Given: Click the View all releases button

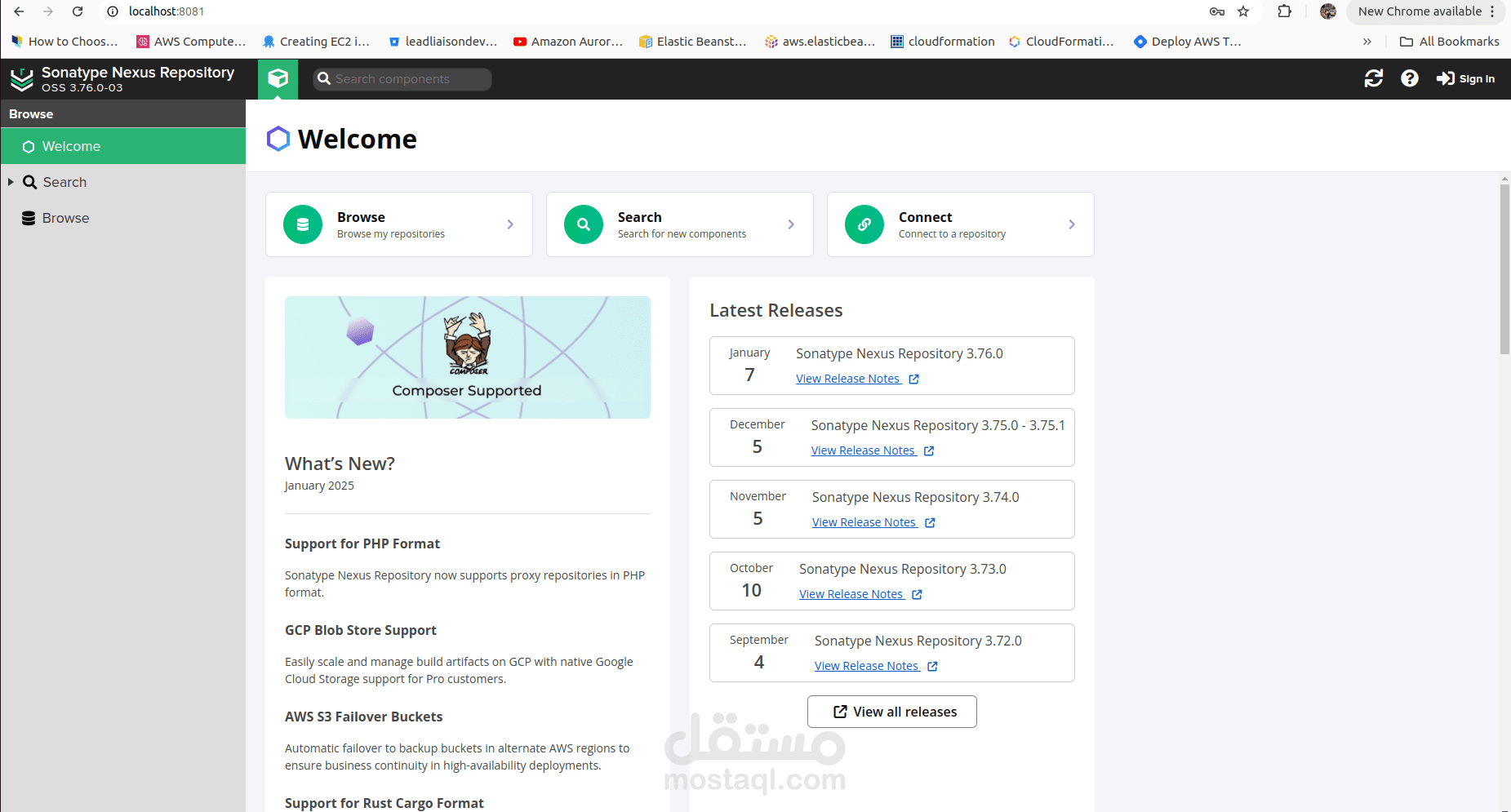Looking at the screenshot, I should coord(892,712).
